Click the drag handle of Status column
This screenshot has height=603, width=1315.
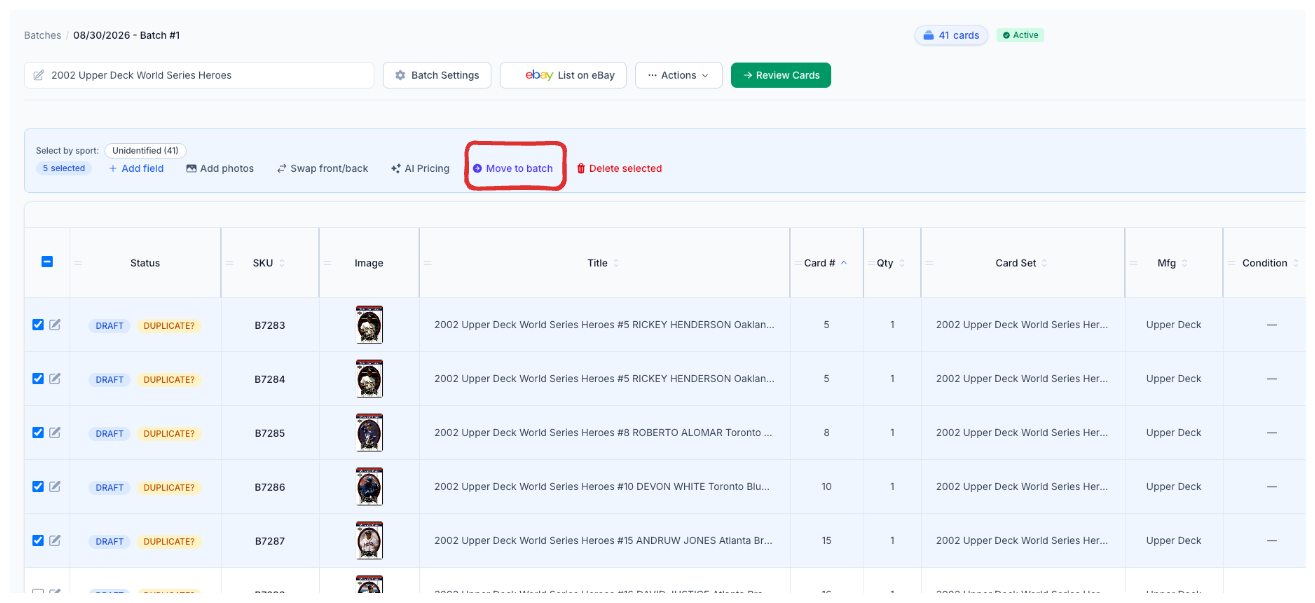pos(78,263)
